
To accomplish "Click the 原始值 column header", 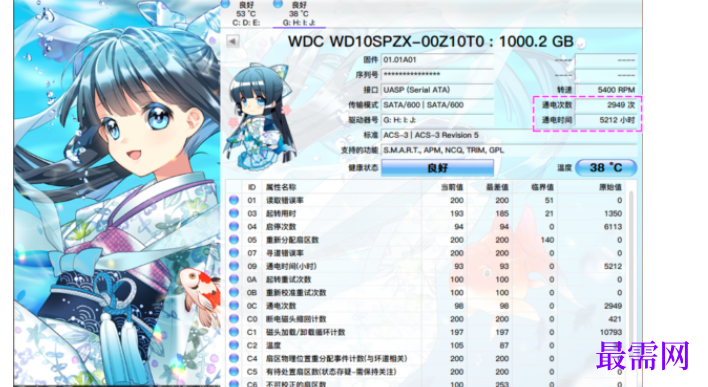I will [x=610, y=187].
